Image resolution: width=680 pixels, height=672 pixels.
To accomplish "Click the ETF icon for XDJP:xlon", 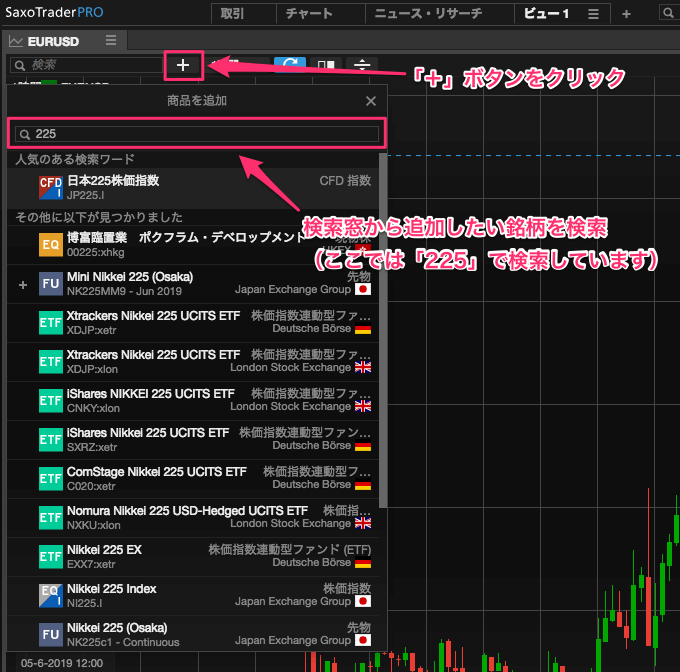I will point(51,362).
